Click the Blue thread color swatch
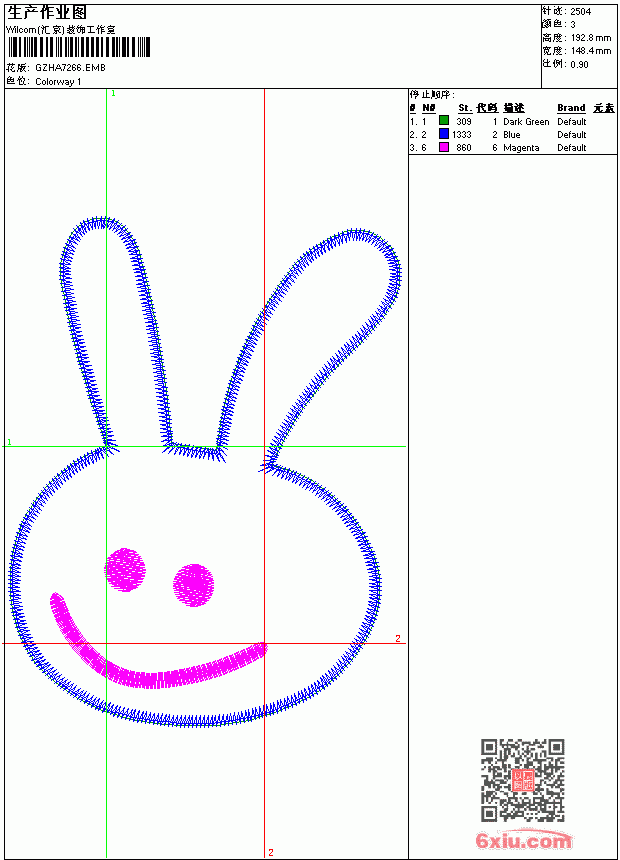Image resolution: width=620 pixels, height=860 pixels. [444, 134]
